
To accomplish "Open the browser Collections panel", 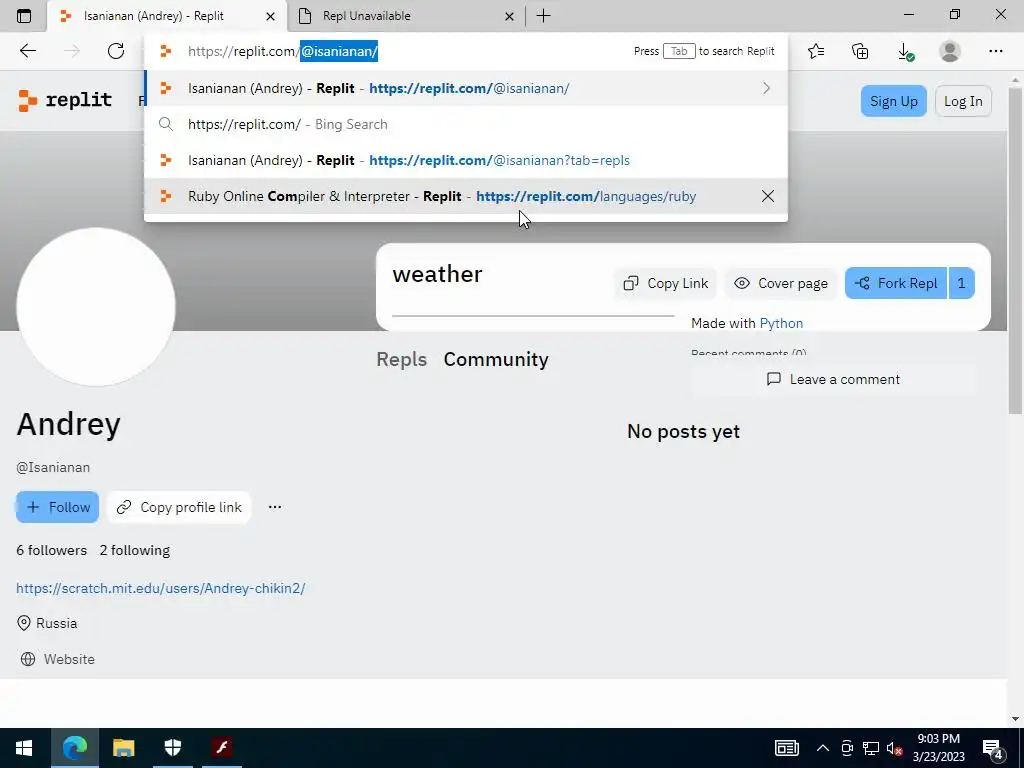I will click(860, 51).
